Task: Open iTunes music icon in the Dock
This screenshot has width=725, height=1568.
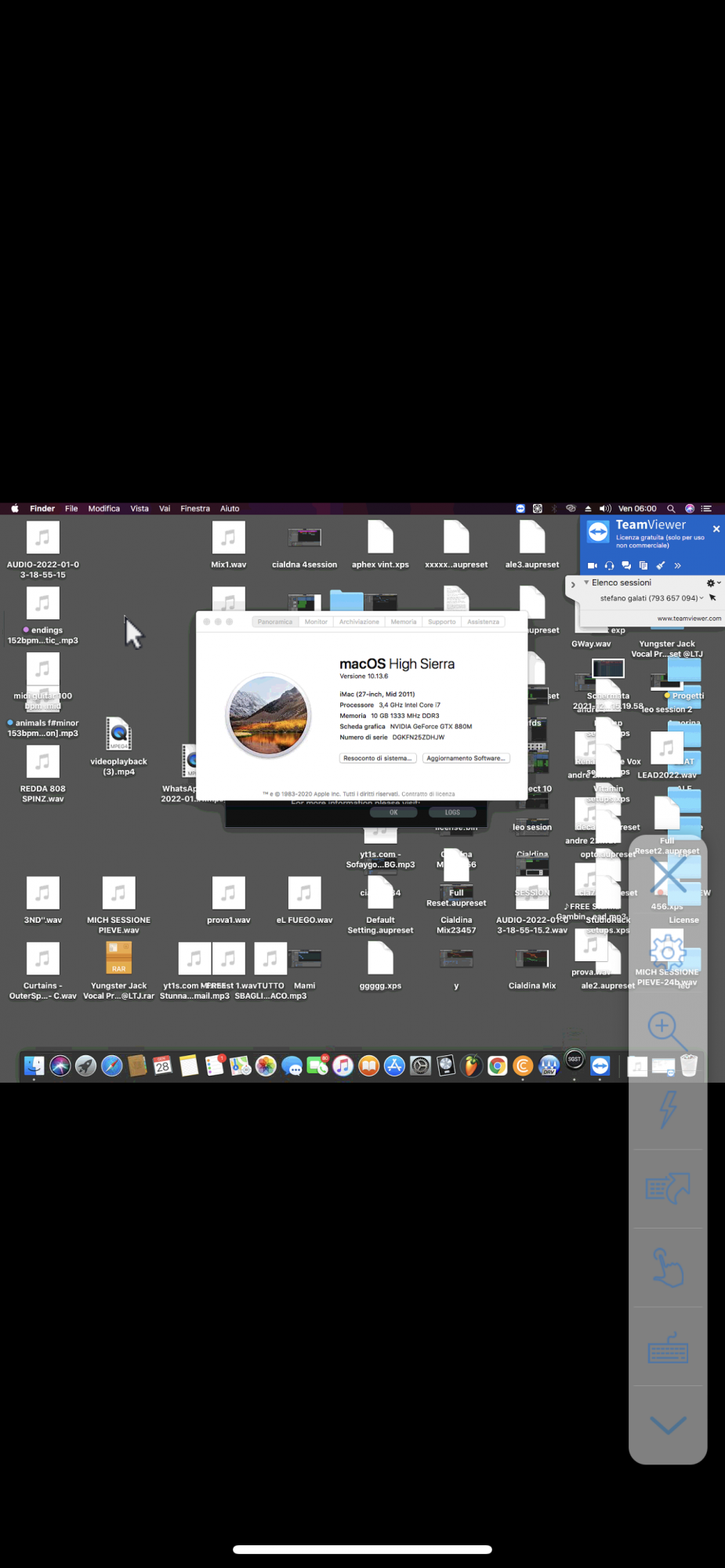Action: pyautogui.click(x=343, y=1065)
